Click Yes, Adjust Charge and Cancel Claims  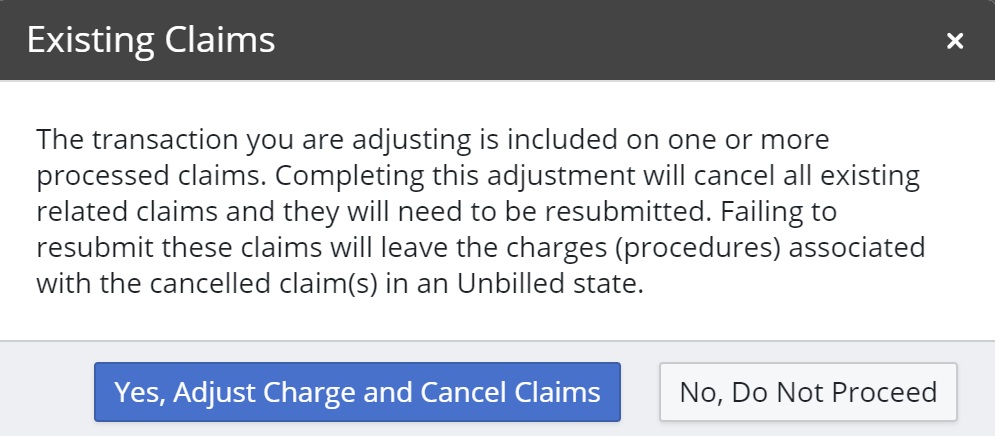(357, 391)
